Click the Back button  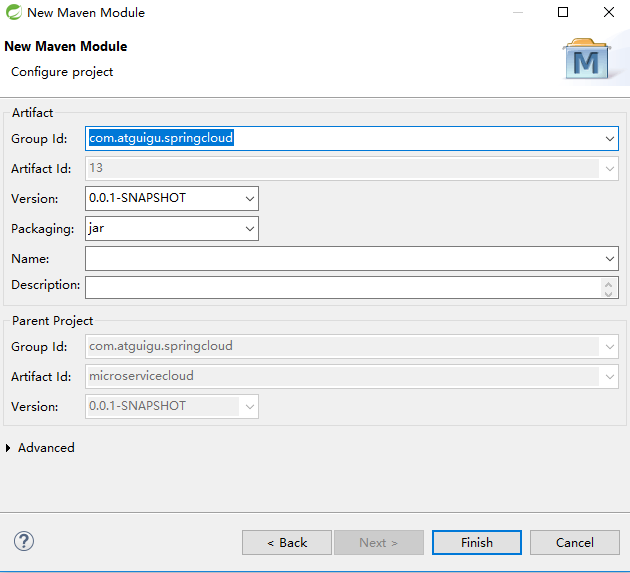click(287, 542)
